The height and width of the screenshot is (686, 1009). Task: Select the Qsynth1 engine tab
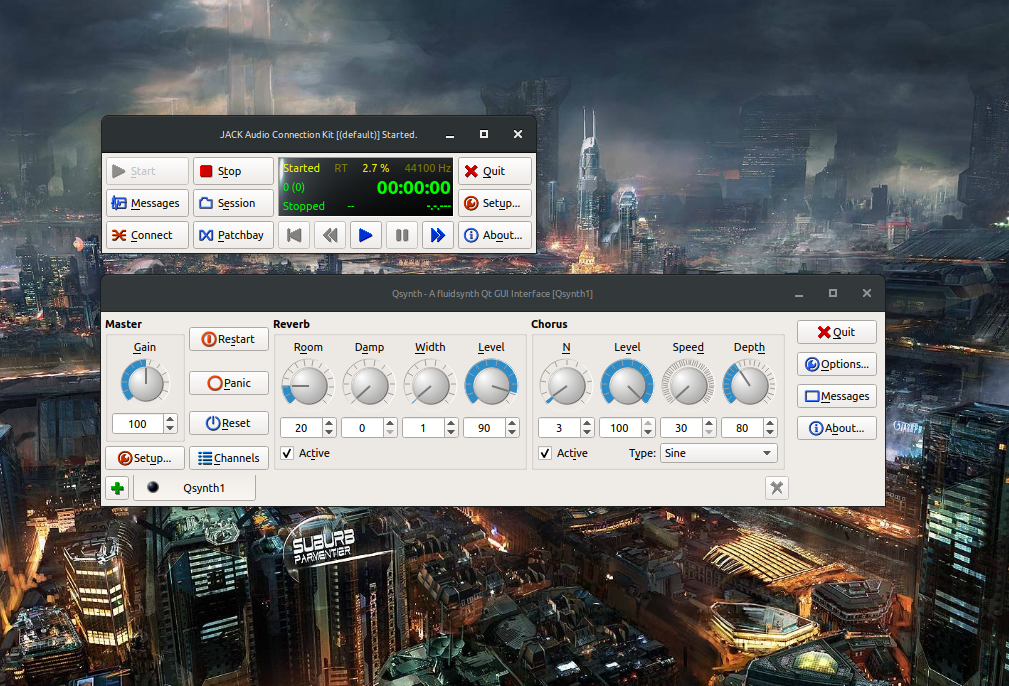(194, 488)
